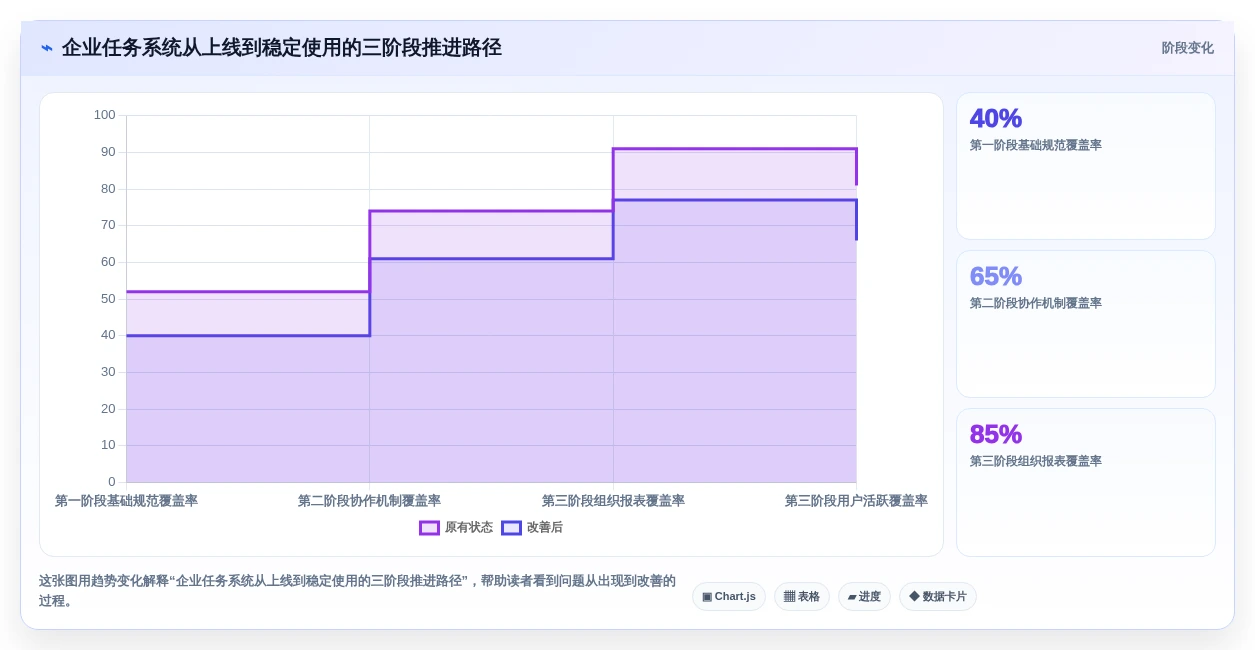Select the 表格 tag
This screenshot has width=1255, height=650.
(x=802, y=597)
